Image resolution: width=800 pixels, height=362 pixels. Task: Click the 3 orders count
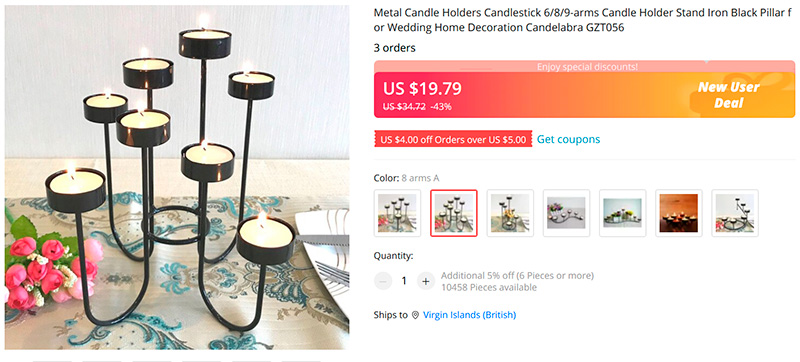point(394,48)
